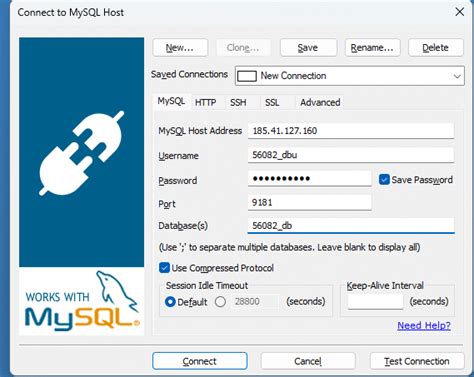Click the Keep-Alive Interval input field
This screenshot has width=474, height=377.
pos(375,301)
